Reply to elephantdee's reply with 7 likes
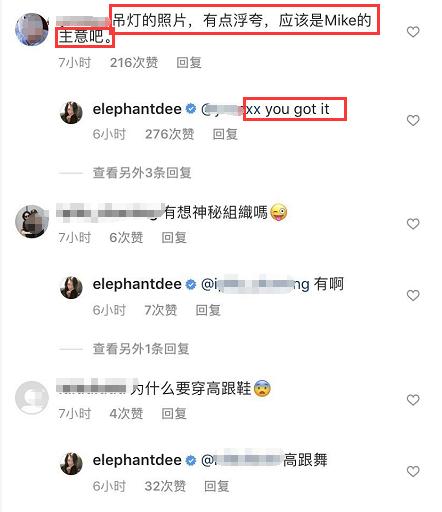 pyautogui.click(x=208, y=310)
